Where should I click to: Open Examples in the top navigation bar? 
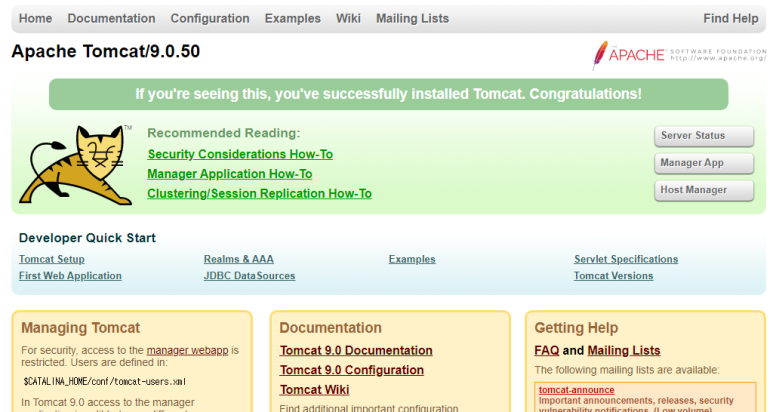click(x=293, y=19)
